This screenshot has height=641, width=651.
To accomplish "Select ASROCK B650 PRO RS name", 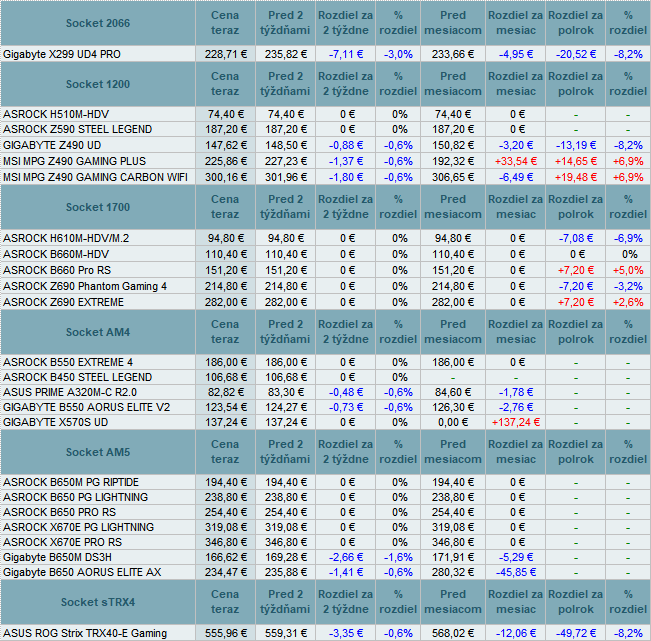I will click(x=60, y=512).
